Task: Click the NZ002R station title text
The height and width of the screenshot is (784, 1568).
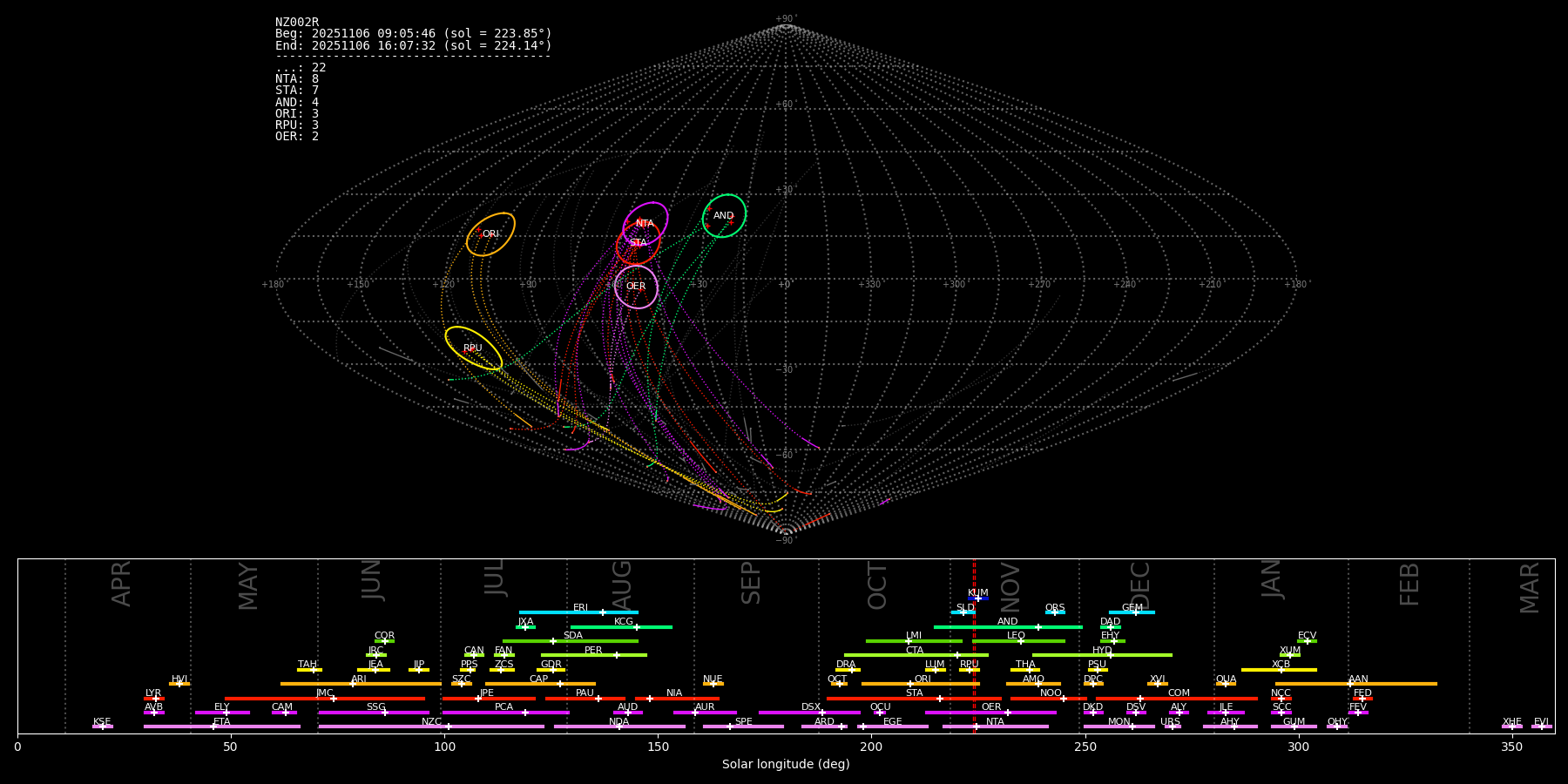Action: click(297, 22)
